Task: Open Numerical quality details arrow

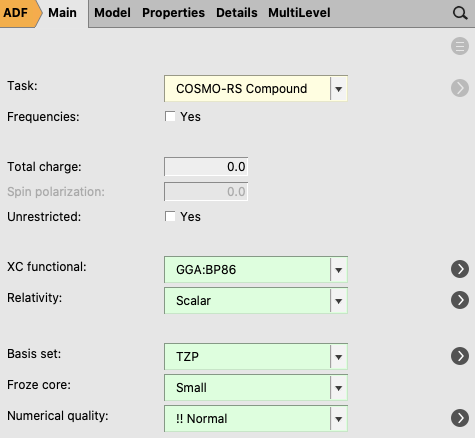Action: click(x=460, y=418)
